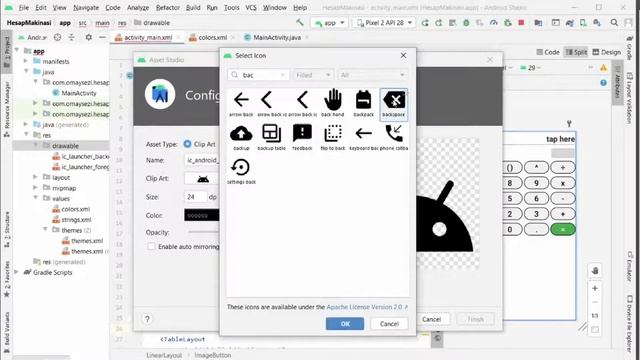Click the red Stop button in toolbar
The height and width of the screenshot is (360, 640).
pos(521,23)
